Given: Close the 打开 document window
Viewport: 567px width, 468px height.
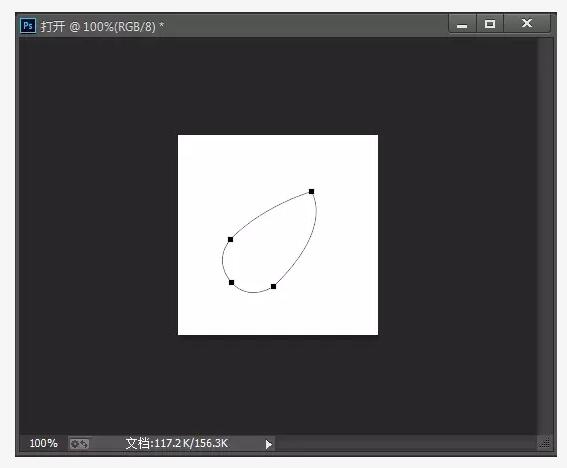Looking at the screenshot, I should tap(527, 24).
